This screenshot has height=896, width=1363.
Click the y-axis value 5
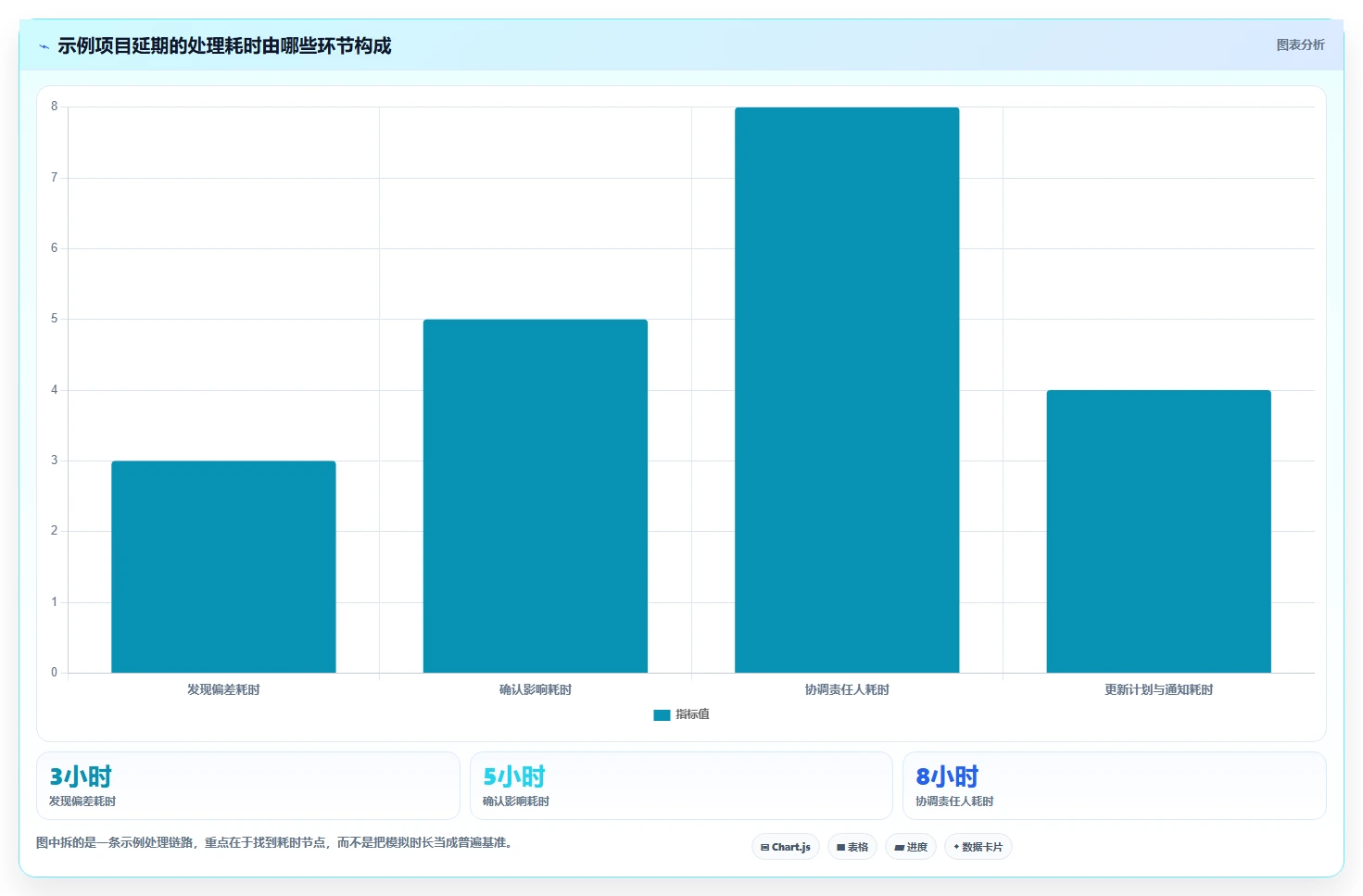(x=54, y=319)
